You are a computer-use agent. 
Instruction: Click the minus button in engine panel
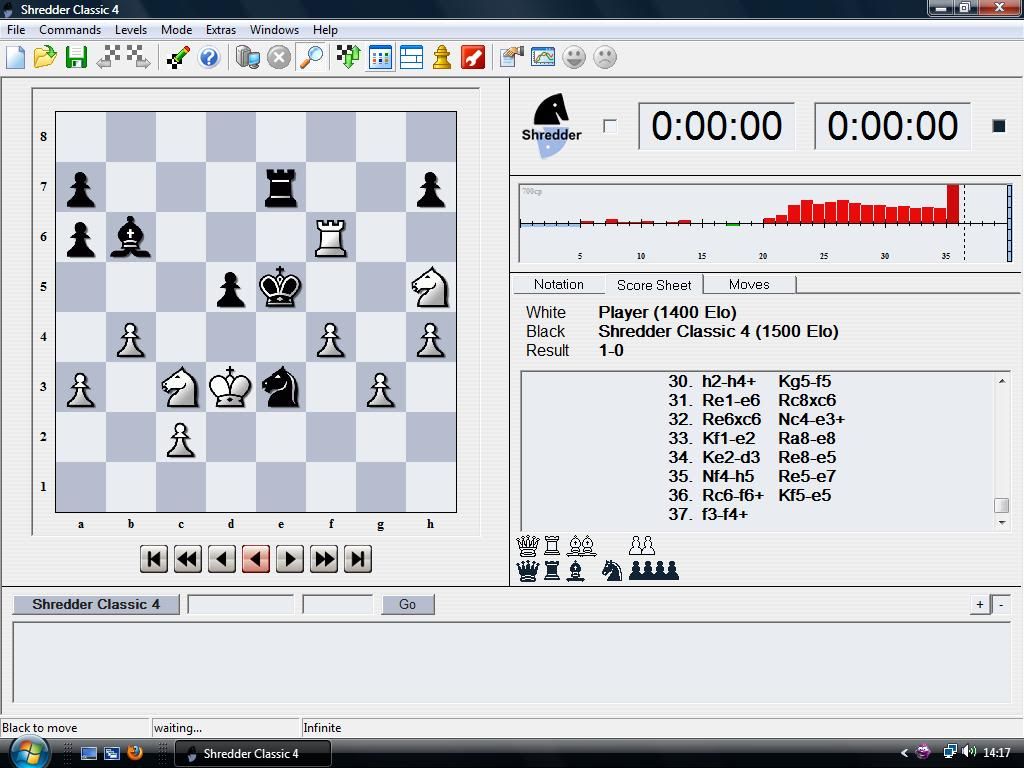tap(1001, 605)
